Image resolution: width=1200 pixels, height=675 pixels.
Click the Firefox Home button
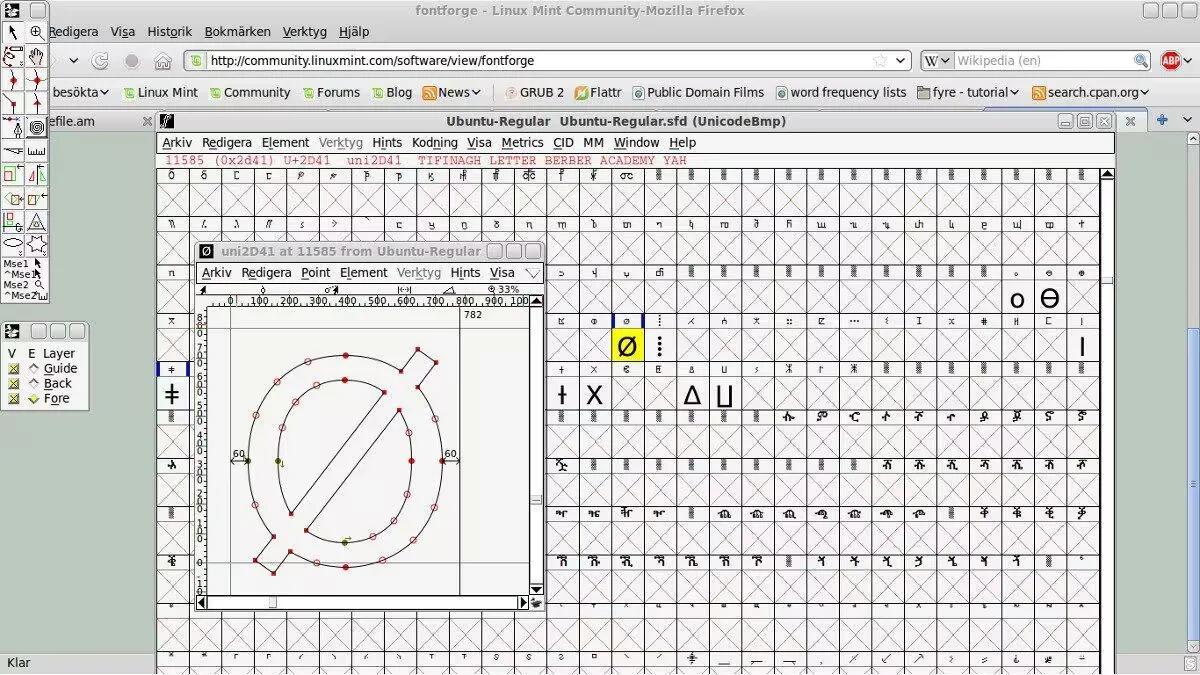pos(163,61)
